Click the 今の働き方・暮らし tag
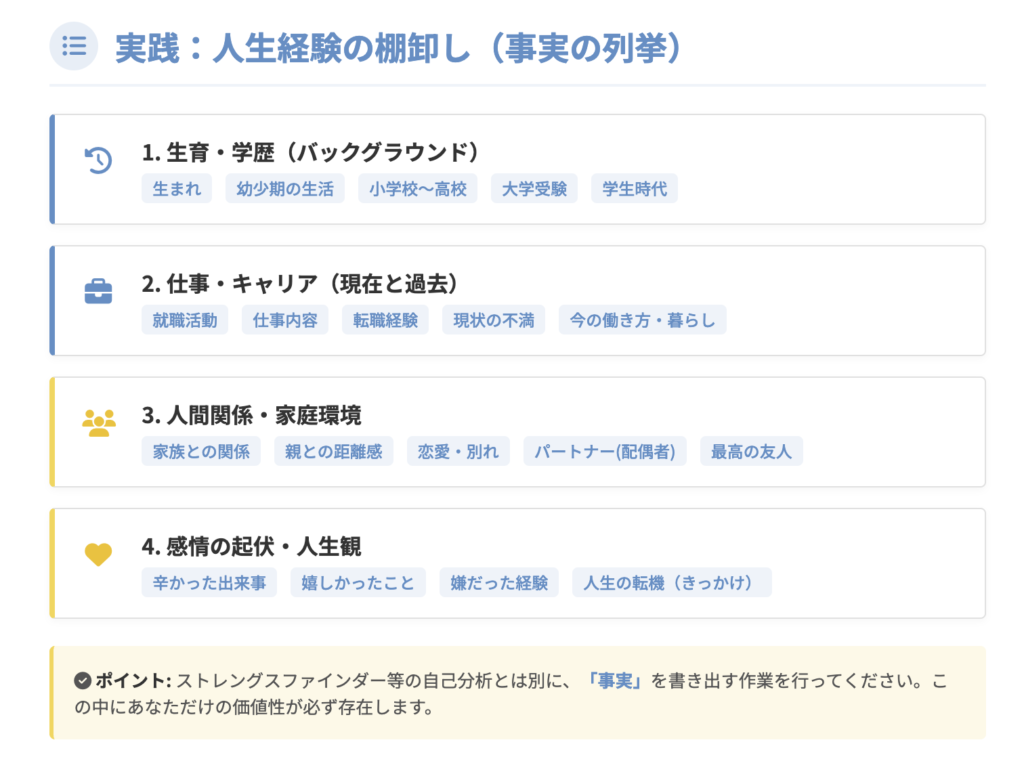The image size is (1024, 780). [642, 320]
